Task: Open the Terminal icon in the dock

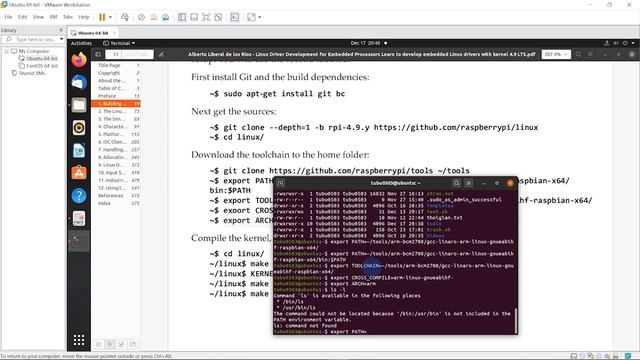Action: click(79, 241)
